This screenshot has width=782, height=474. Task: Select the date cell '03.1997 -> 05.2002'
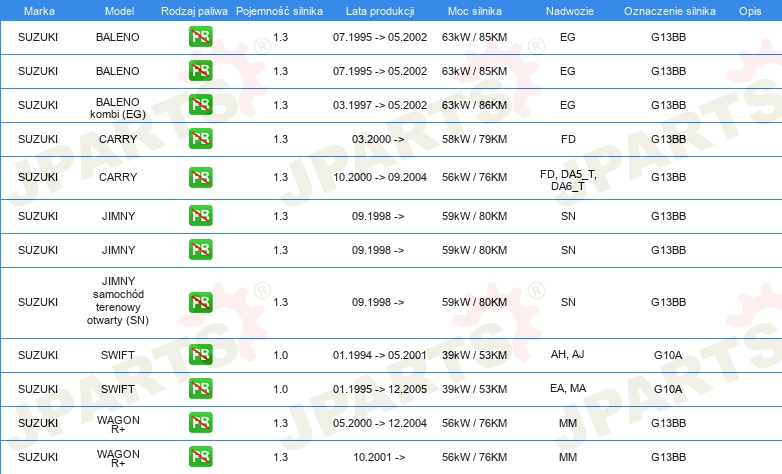[380, 105]
